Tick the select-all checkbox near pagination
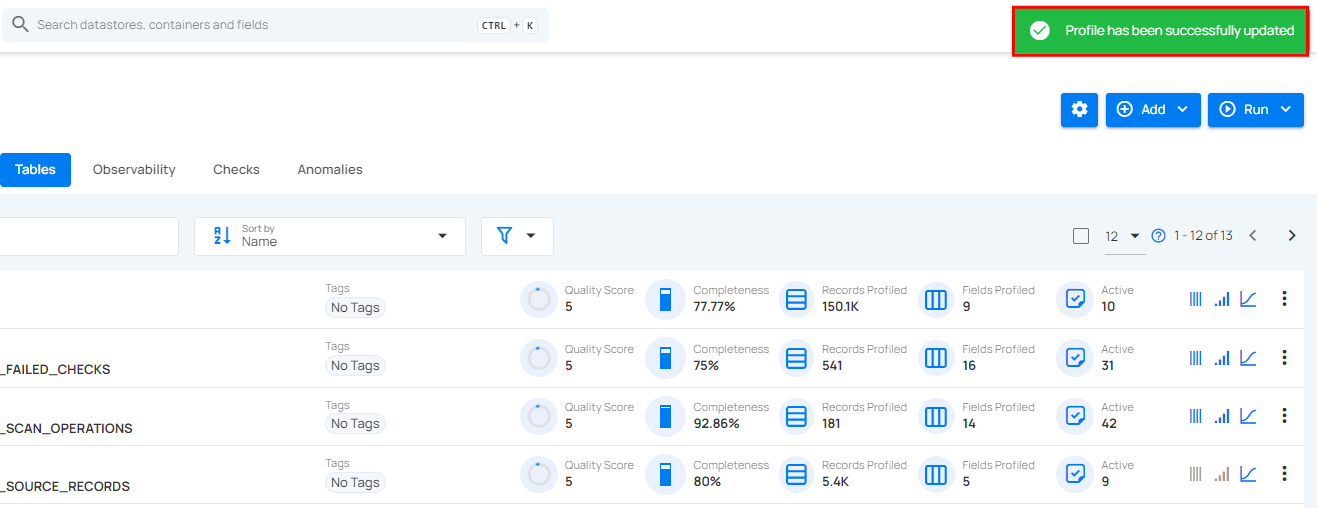This screenshot has width=1317, height=508. 1080,236
